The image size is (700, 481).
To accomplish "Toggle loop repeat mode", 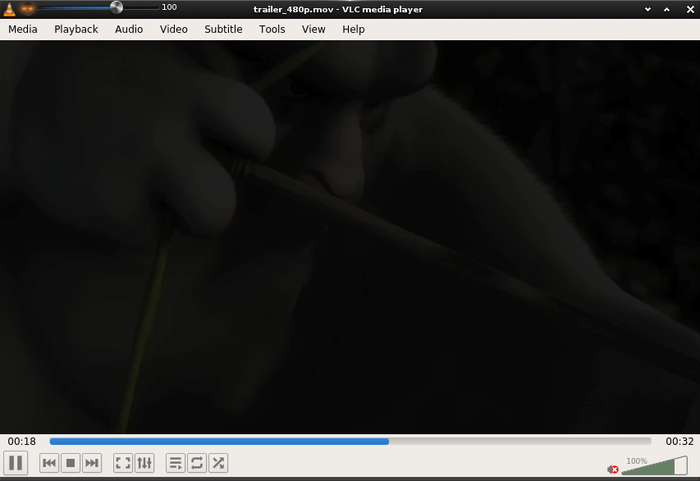I will (x=197, y=463).
